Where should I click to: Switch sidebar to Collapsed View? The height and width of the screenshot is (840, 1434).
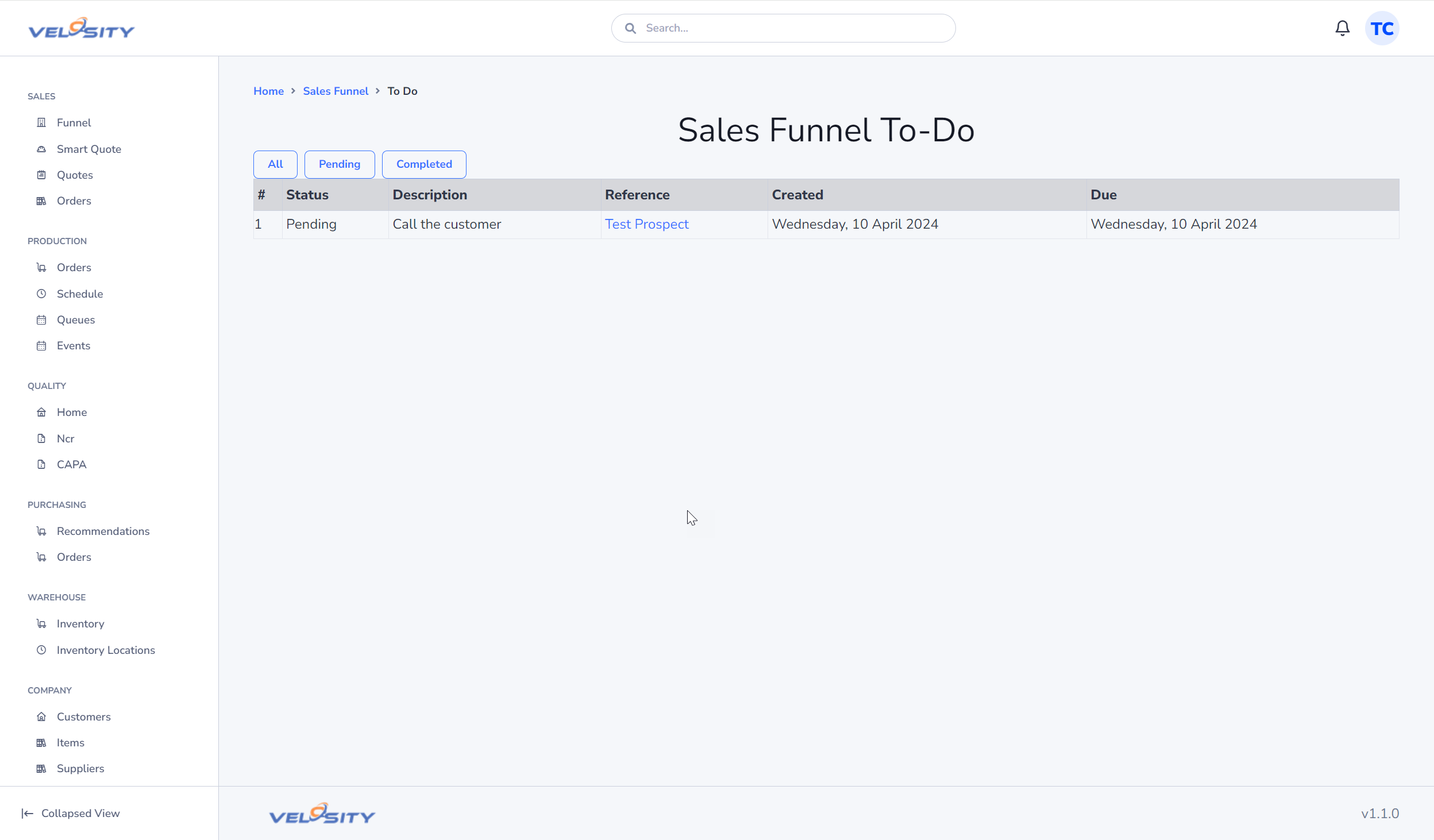80,813
